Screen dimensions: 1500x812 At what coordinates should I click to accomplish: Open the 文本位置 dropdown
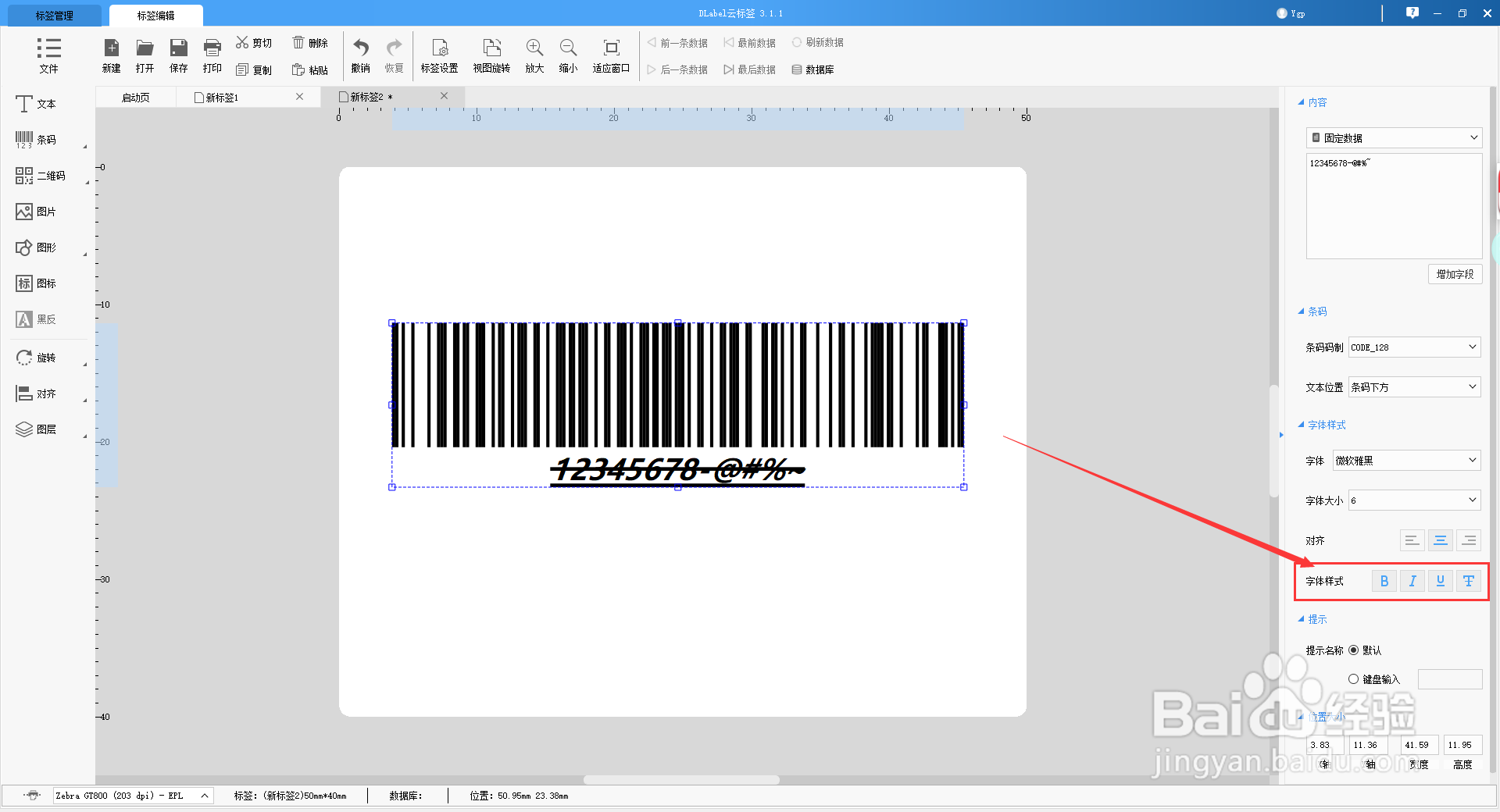[1415, 387]
